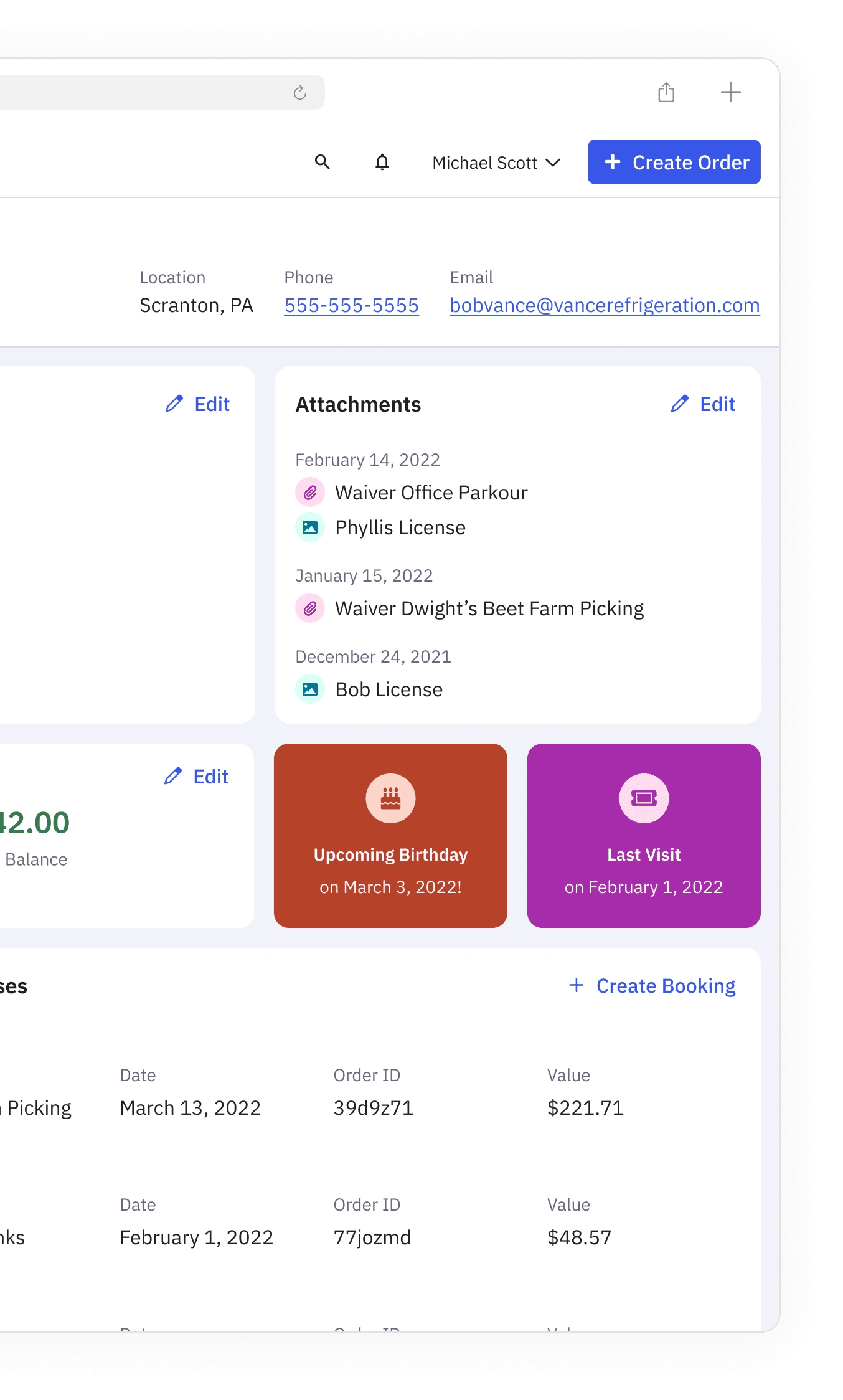Click paperclip icon beside Waiver Office Parkour

coord(310,493)
